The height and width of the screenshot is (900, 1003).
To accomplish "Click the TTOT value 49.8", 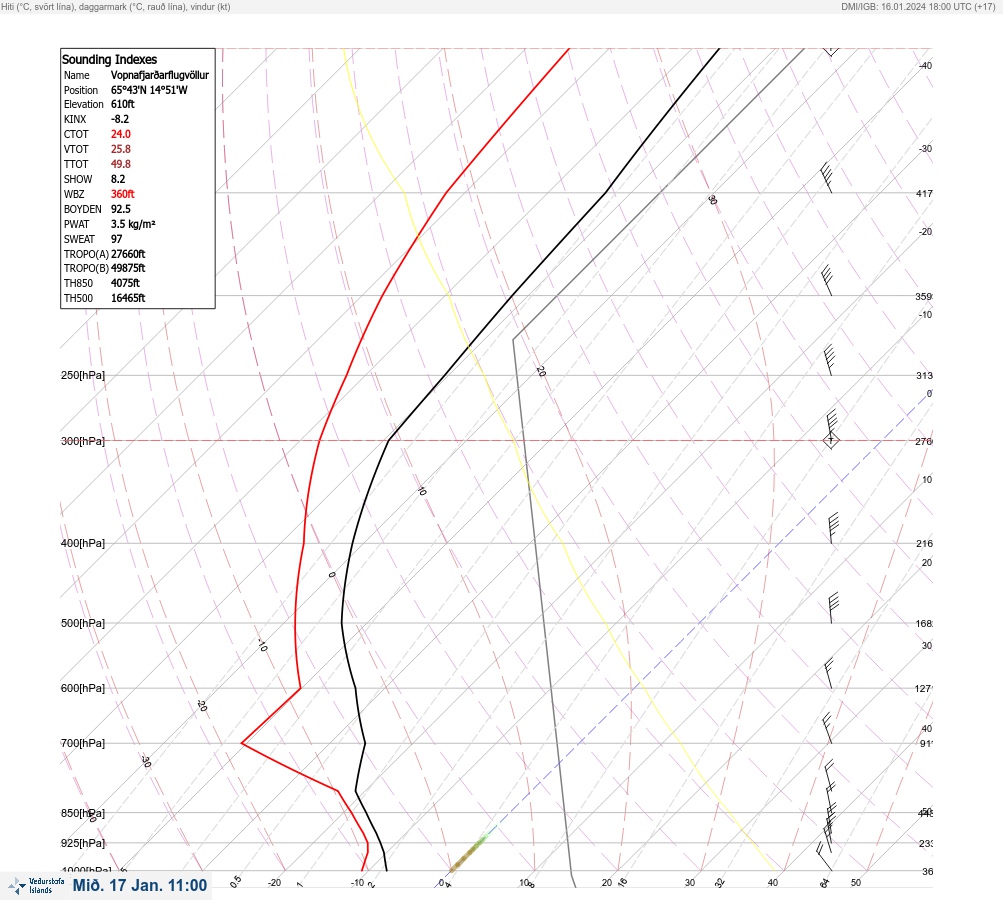I will pyautogui.click(x=121, y=164).
